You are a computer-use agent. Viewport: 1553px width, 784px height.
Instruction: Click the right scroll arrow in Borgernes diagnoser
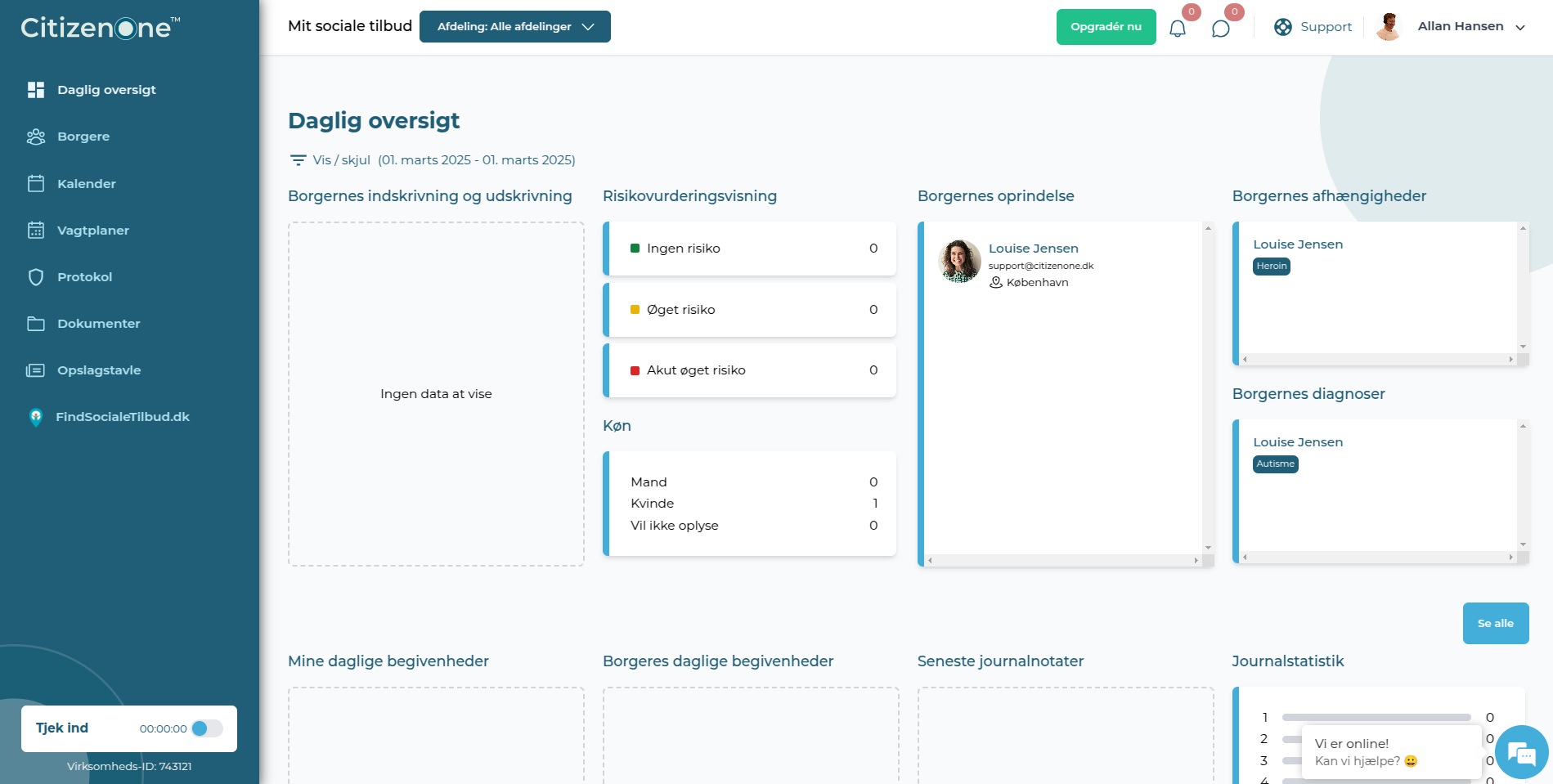pos(1510,557)
